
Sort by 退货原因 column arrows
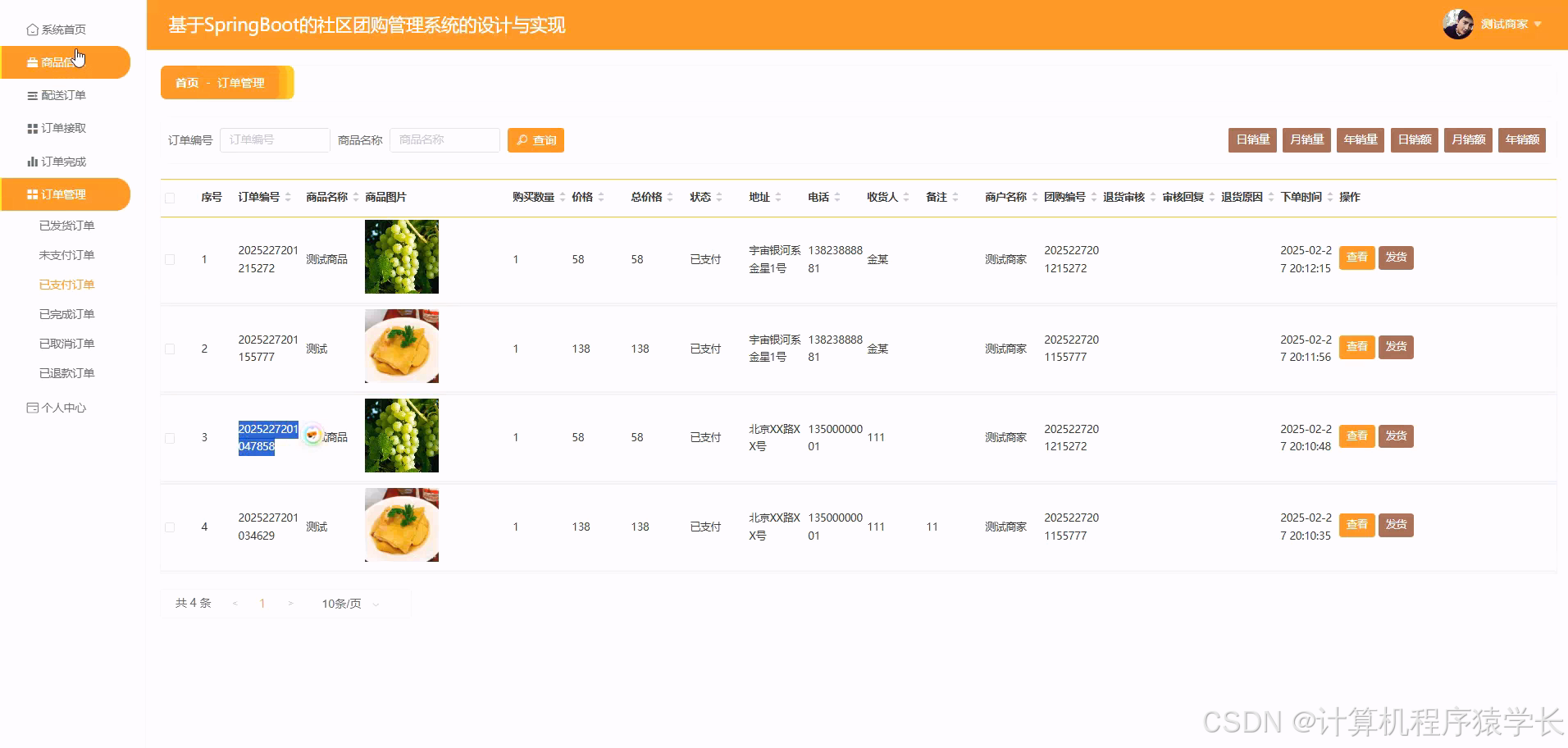coord(1271,197)
